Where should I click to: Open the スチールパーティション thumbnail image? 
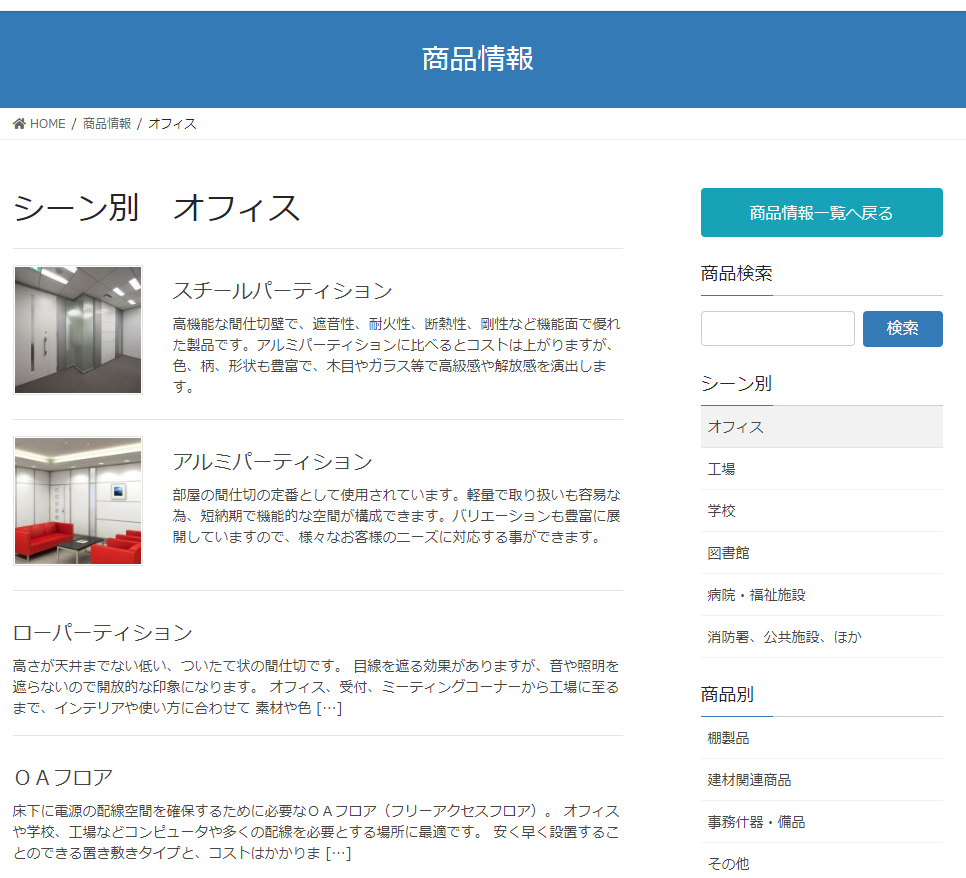(x=78, y=330)
